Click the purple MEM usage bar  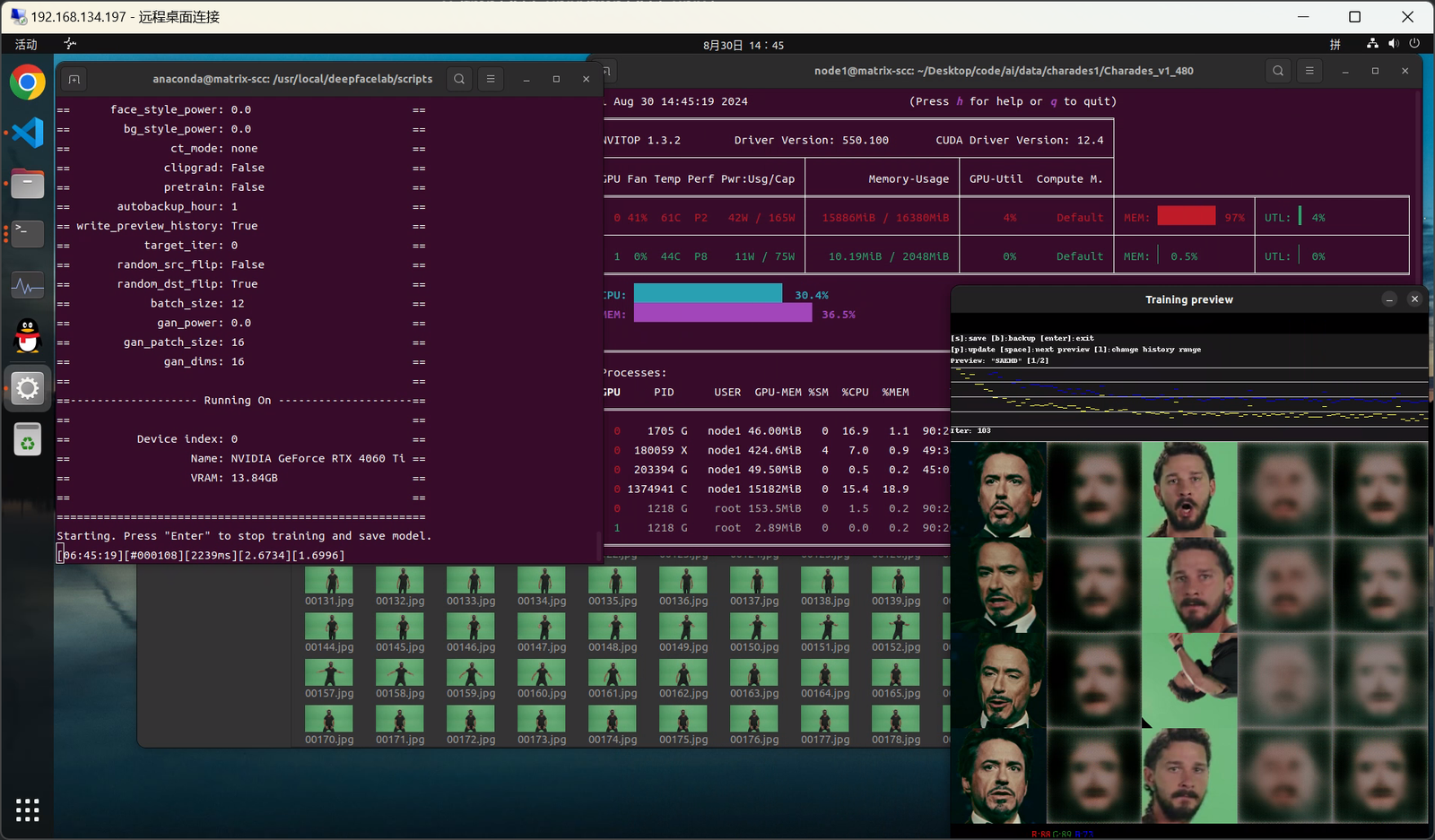tap(723, 313)
